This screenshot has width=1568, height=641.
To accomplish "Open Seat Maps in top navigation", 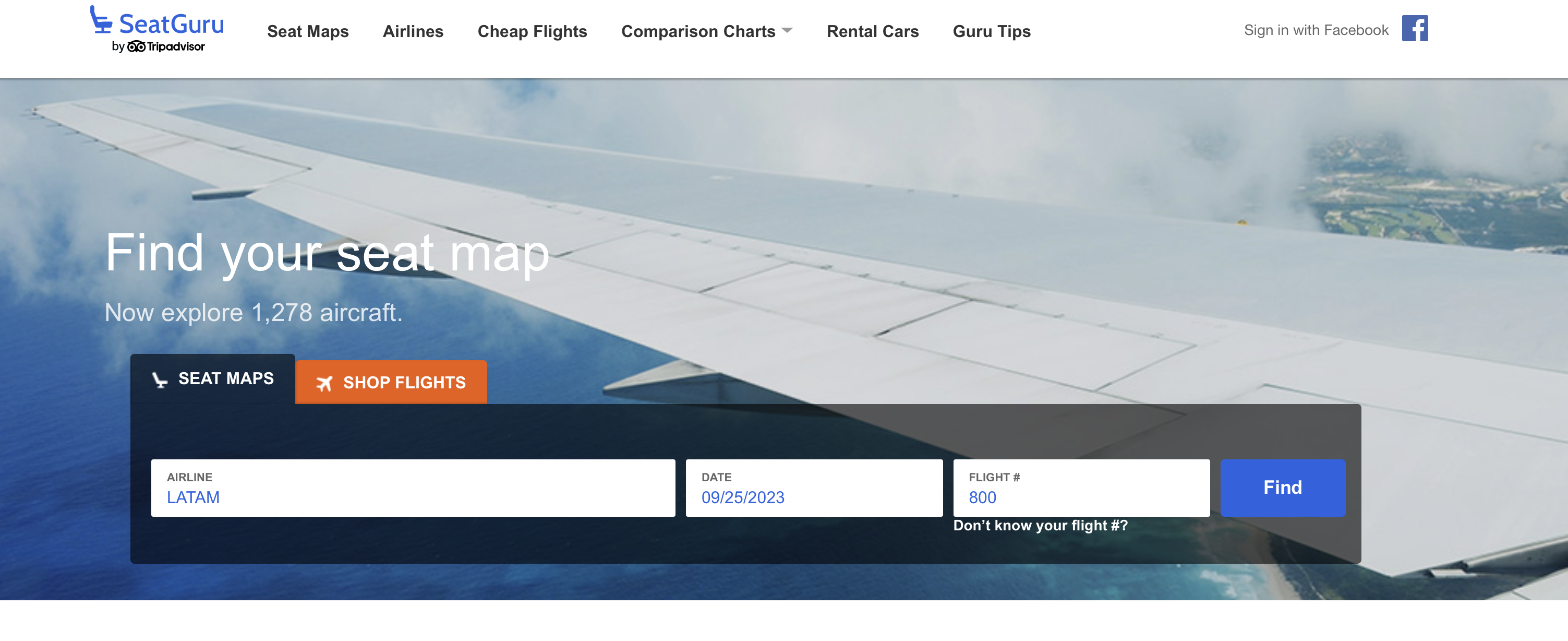I will pos(307,32).
